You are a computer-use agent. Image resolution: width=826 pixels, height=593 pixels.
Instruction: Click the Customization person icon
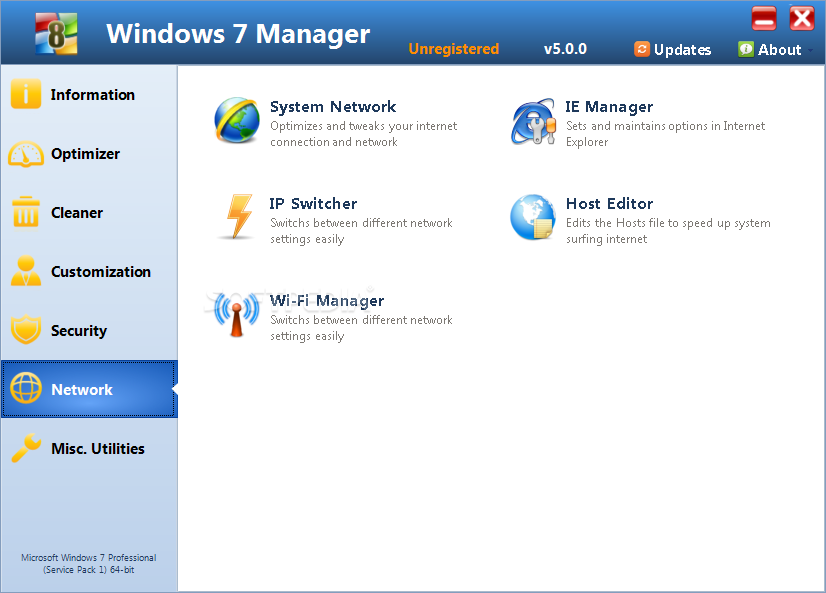pos(25,271)
